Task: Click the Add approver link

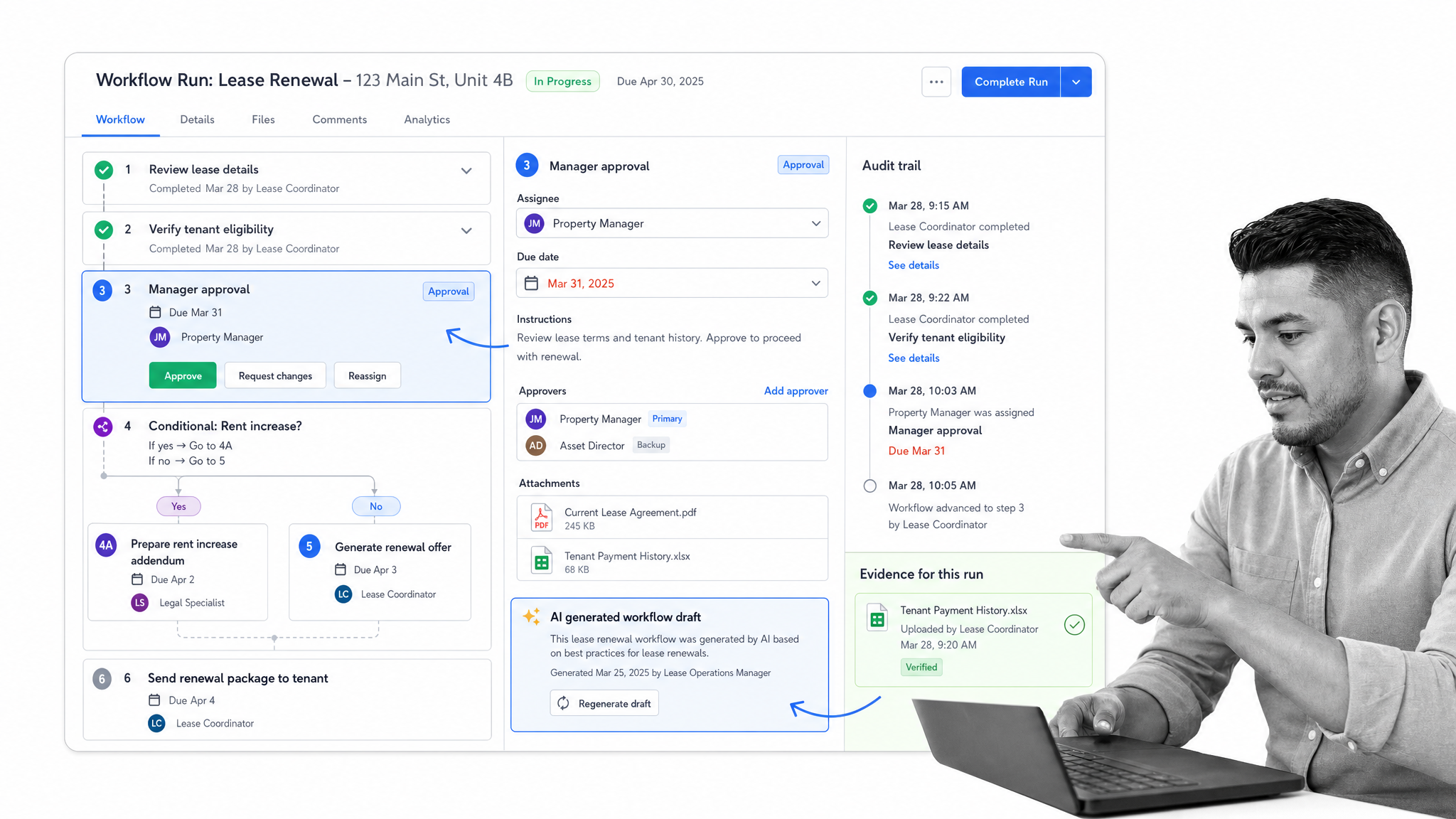Action: (x=796, y=391)
